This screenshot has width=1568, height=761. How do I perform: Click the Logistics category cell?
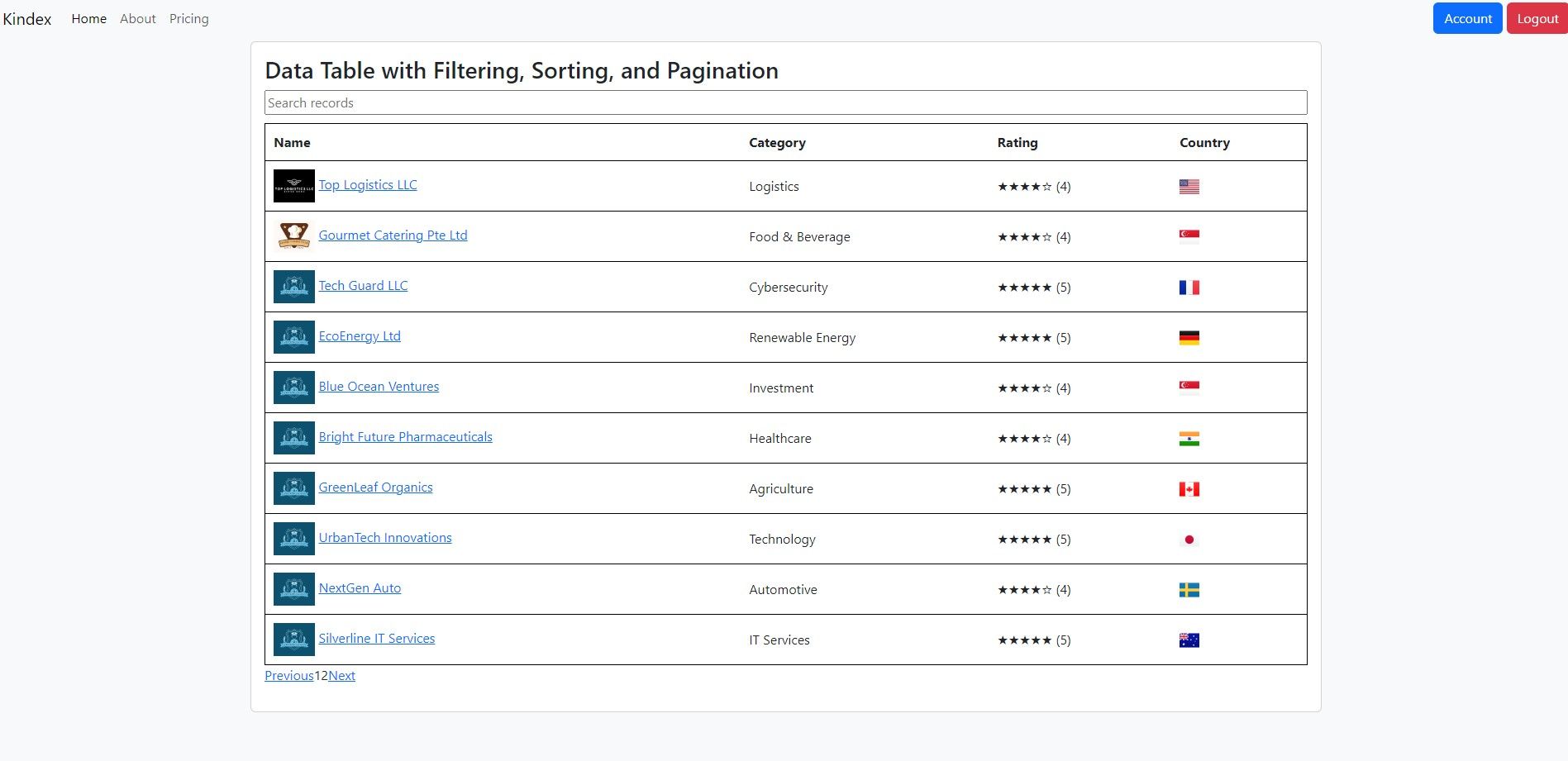774,187
